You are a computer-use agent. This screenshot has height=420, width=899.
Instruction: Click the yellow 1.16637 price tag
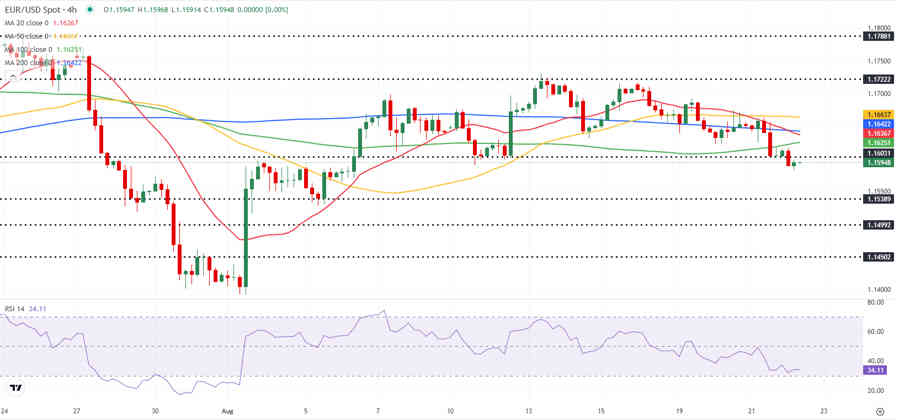point(877,115)
